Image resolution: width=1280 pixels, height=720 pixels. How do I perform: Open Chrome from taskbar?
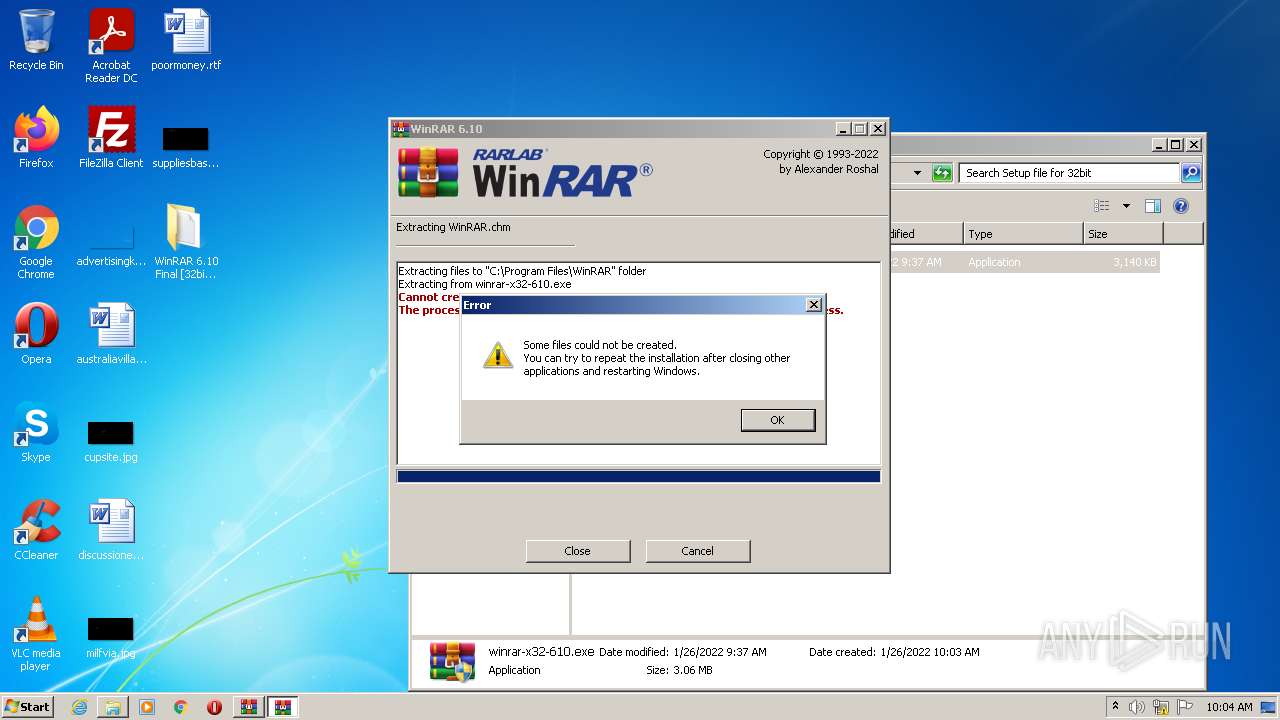point(180,707)
